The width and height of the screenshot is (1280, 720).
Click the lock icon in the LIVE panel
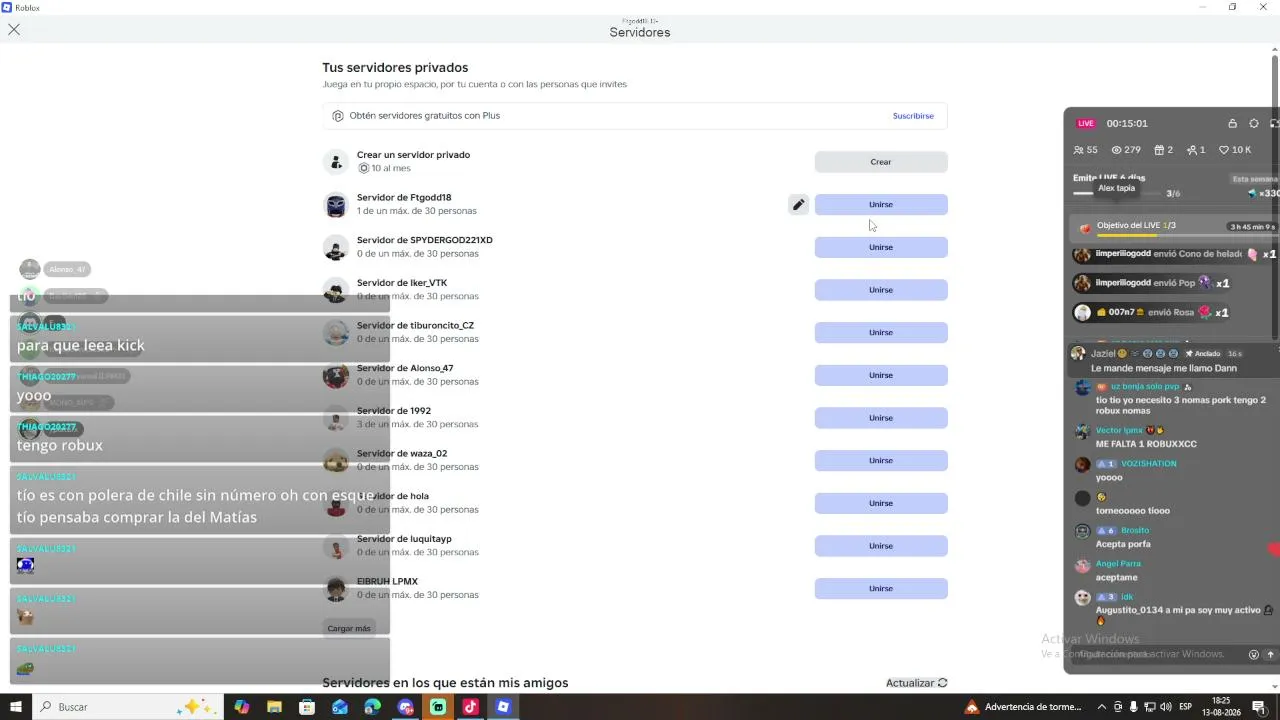1232,124
